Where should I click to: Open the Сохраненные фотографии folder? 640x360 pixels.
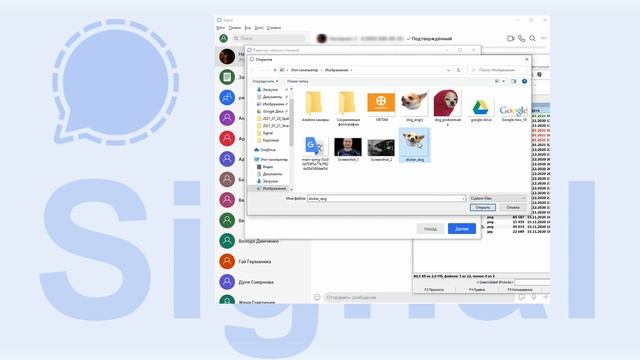pos(348,108)
